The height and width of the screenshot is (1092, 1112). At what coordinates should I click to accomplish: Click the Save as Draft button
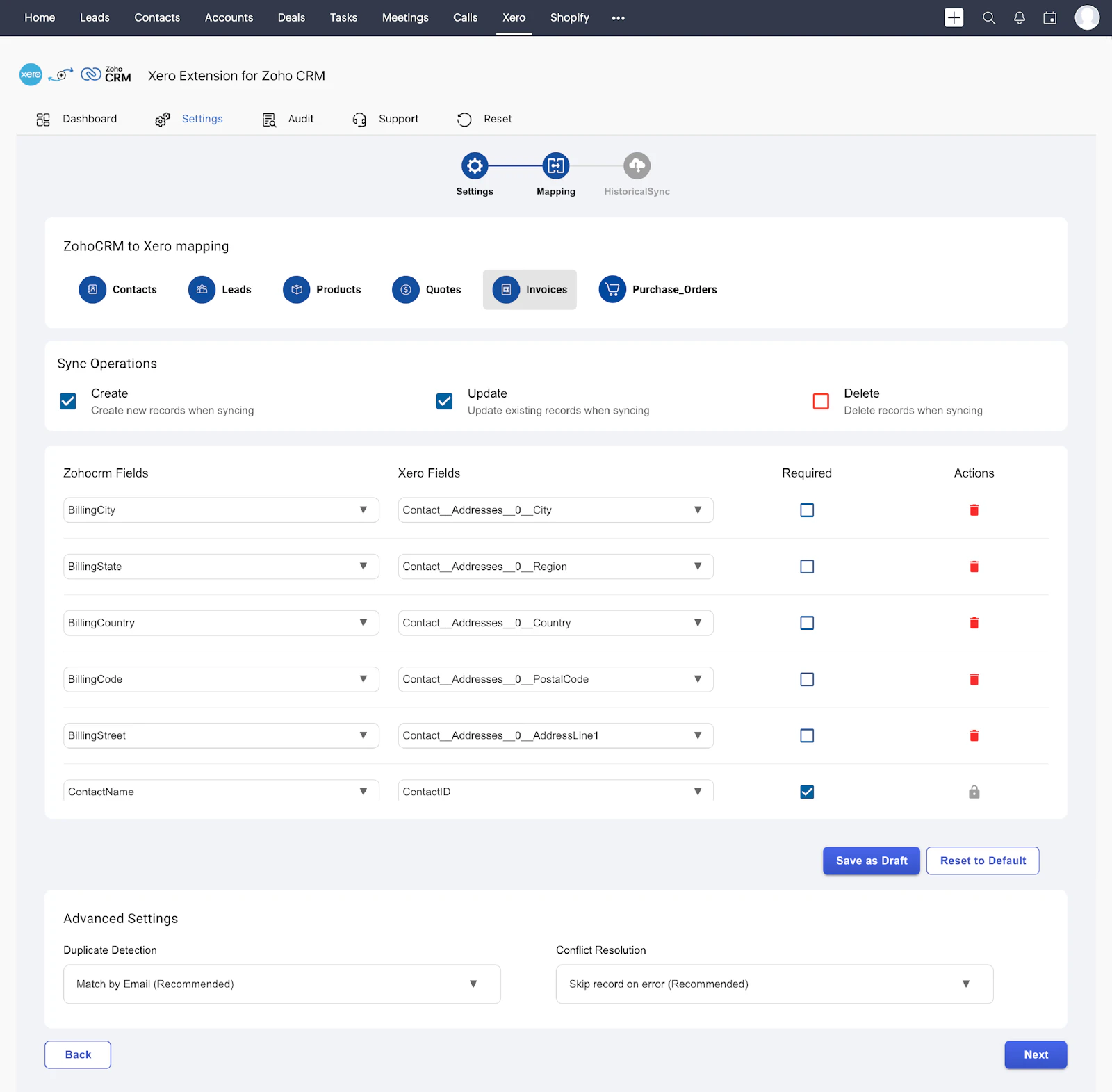click(x=871, y=861)
